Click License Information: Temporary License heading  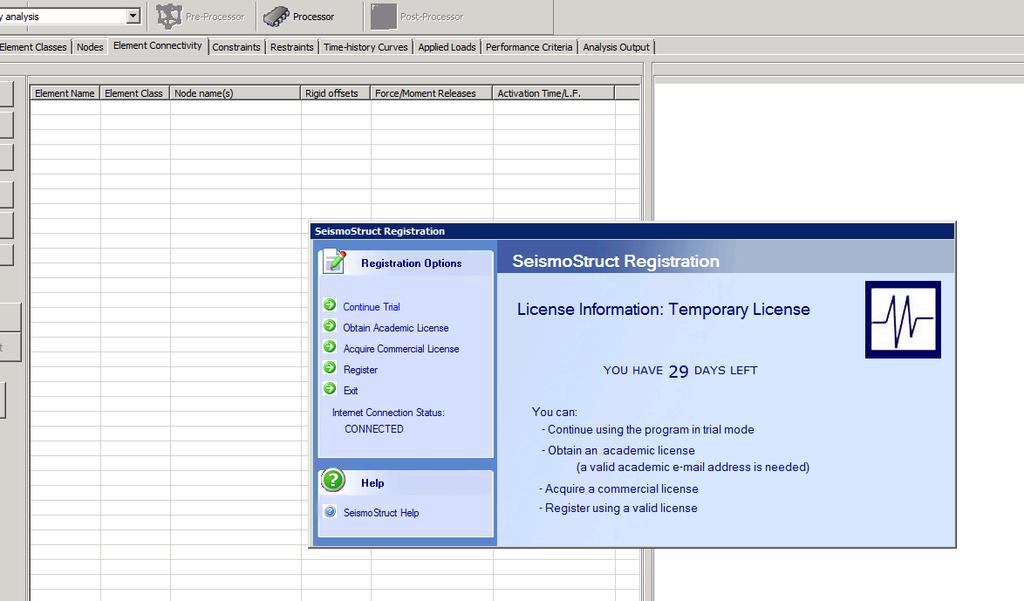(x=664, y=310)
